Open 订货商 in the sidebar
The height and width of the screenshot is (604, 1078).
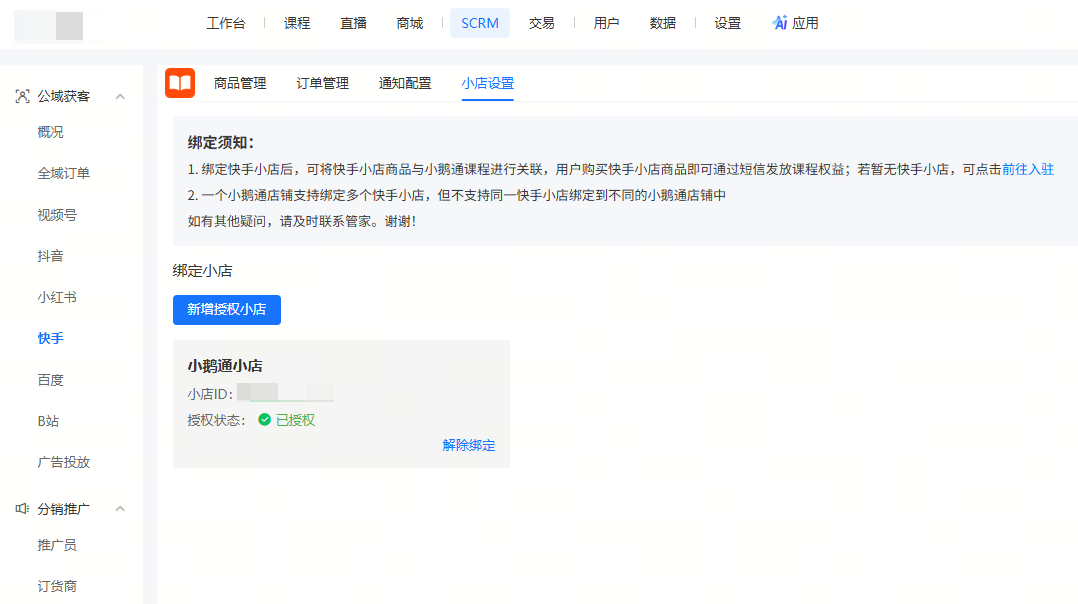tap(57, 586)
